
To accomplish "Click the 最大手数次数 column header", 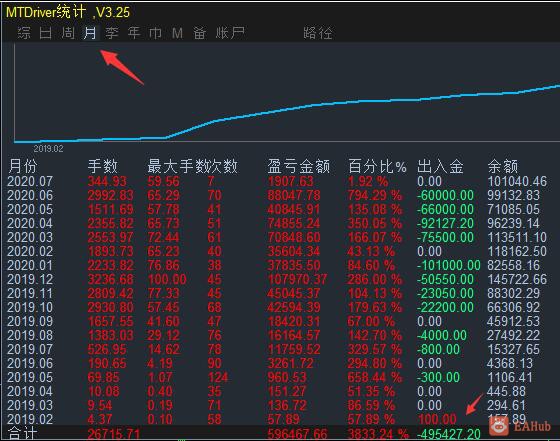I will (x=192, y=166).
